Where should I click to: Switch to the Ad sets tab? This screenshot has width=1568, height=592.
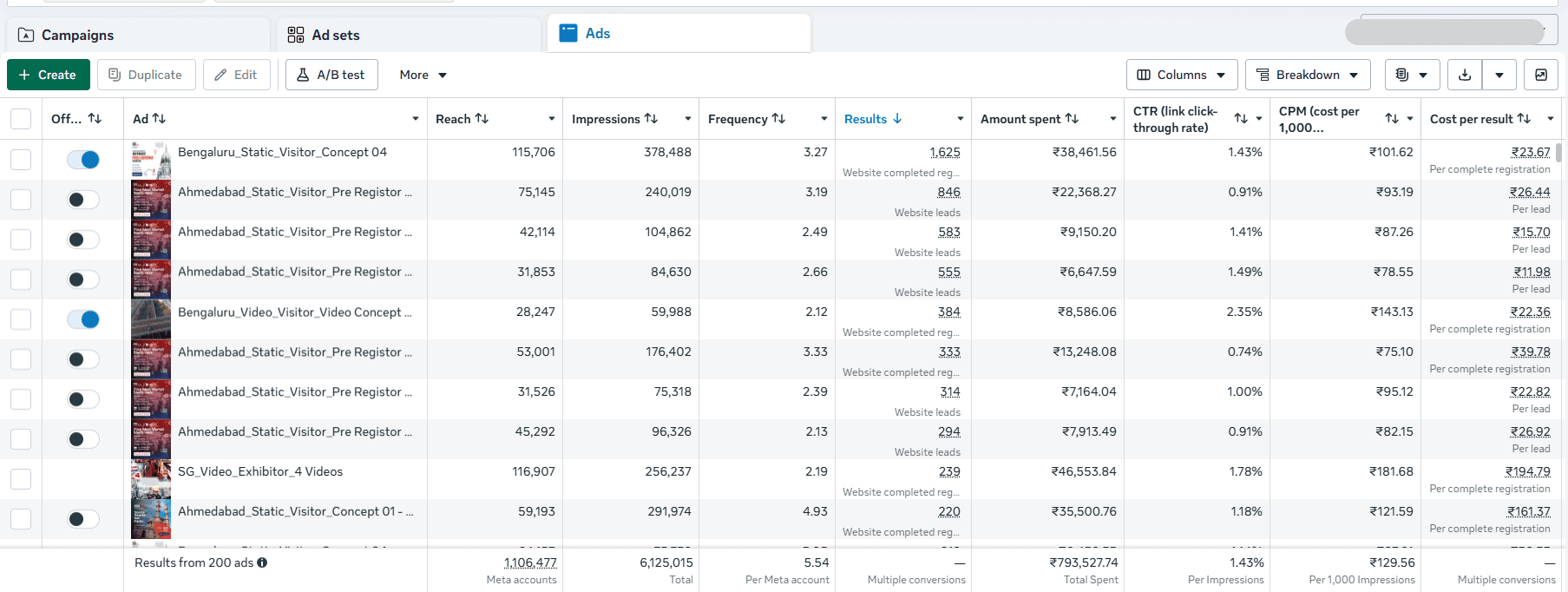click(409, 35)
